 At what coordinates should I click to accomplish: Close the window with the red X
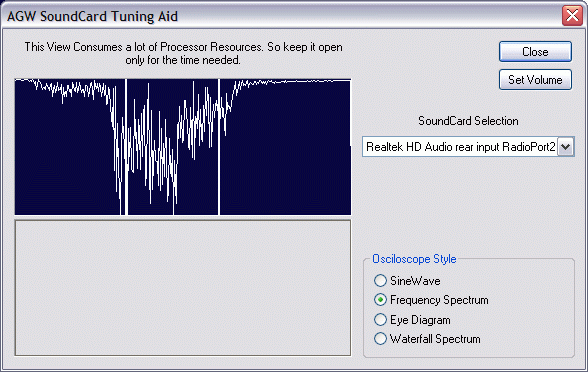pyautogui.click(x=572, y=16)
